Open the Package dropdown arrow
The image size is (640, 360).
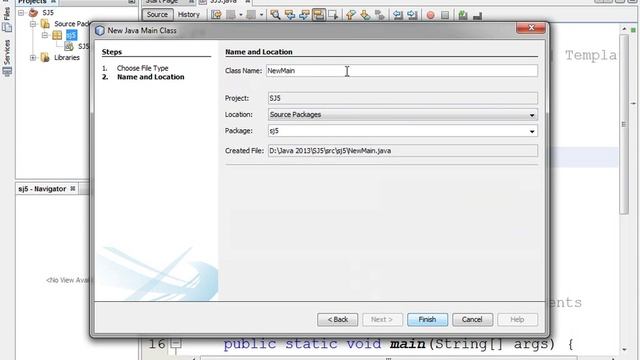[532, 131]
